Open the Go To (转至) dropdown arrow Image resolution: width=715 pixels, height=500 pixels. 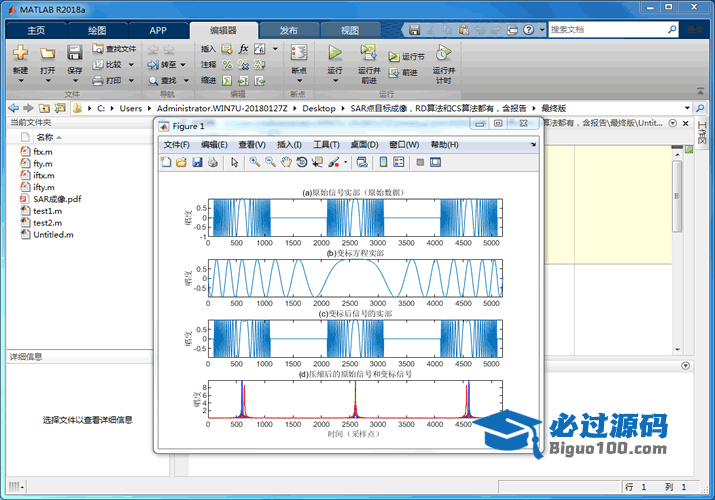[x=183, y=65]
